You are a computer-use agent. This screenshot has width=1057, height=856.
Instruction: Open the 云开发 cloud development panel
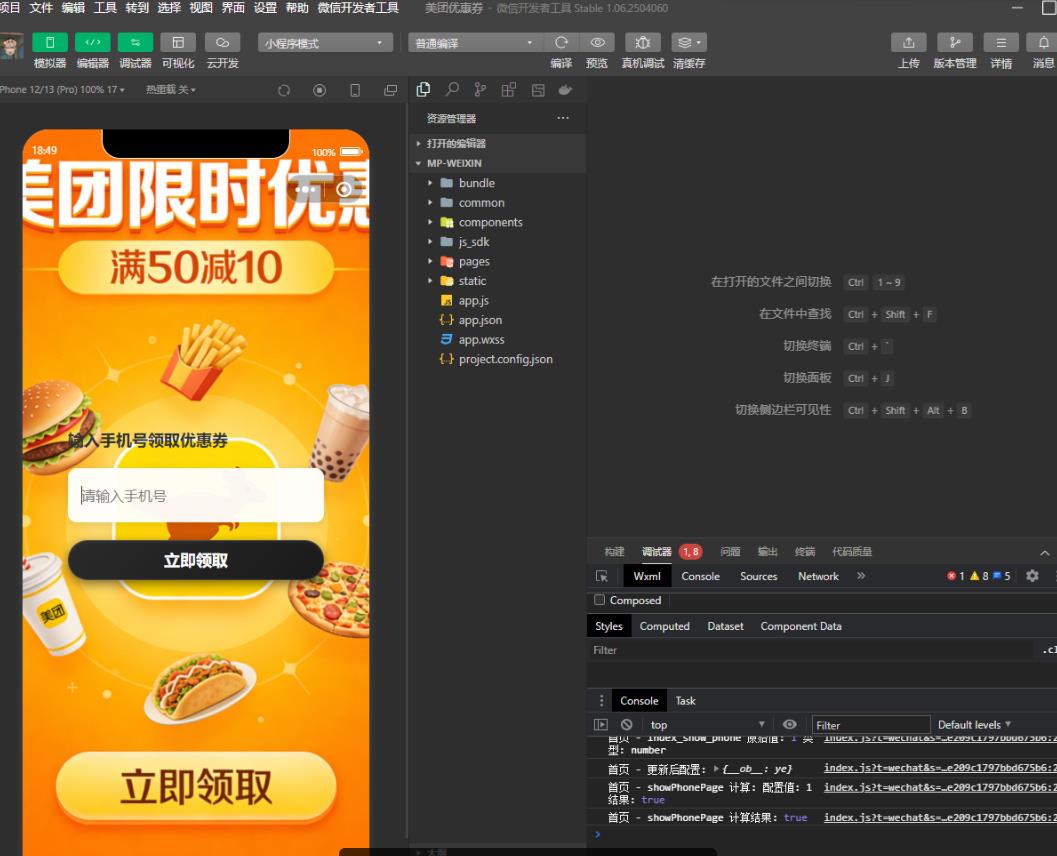click(222, 43)
